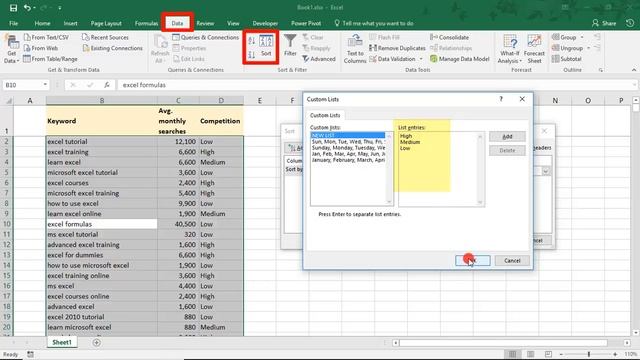The image size is (640, 360).
Task: Create a Forecast Sheet
Action: click(x=534, y=49)
